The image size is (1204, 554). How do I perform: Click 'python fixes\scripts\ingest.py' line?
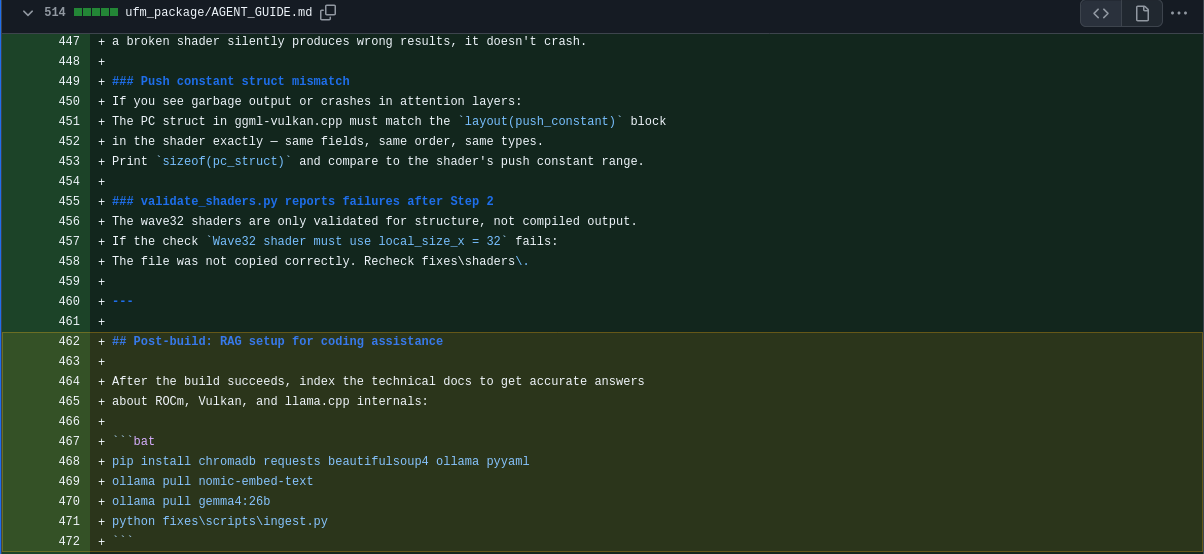point(220,522)
